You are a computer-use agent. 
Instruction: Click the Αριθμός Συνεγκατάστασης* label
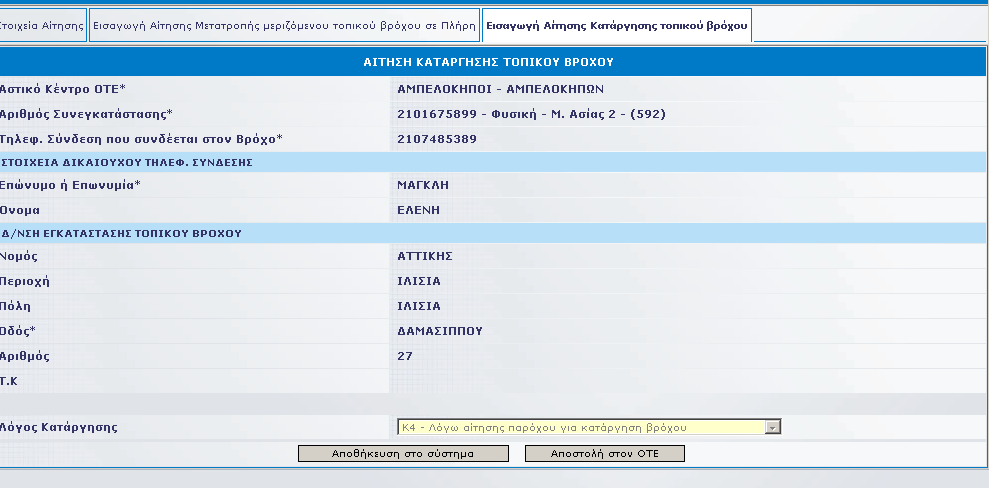coord(86,114)
